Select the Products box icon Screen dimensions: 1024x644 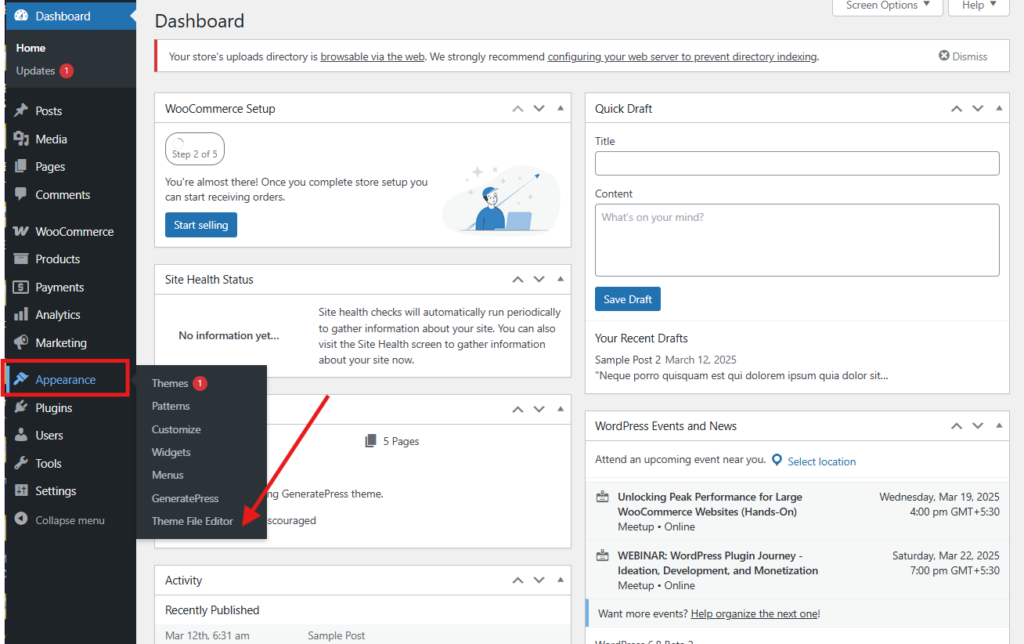pyautogui.click(x=21, y=259)
